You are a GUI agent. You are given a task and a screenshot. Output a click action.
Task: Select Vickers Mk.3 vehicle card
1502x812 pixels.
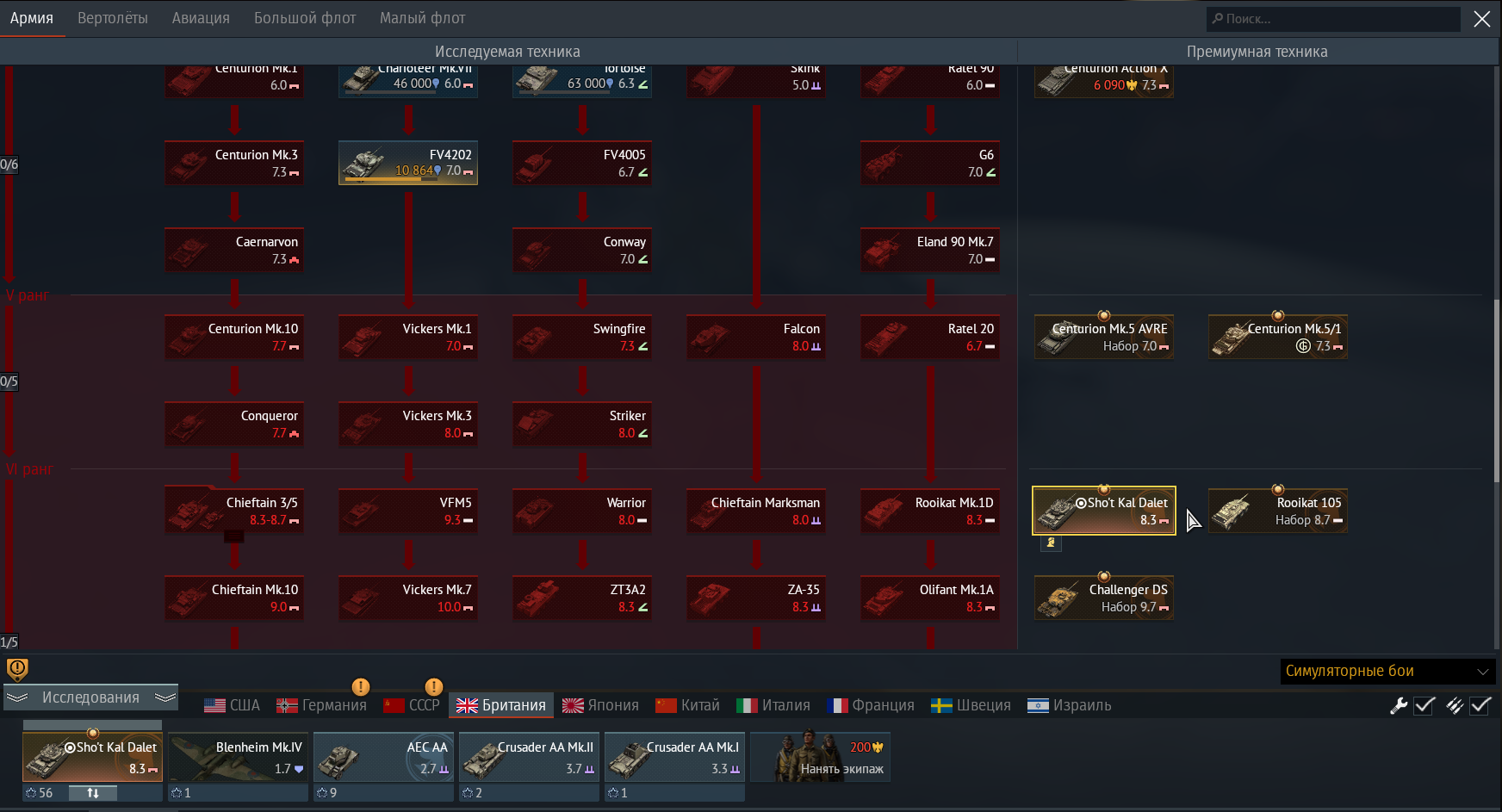click(408, 424)
